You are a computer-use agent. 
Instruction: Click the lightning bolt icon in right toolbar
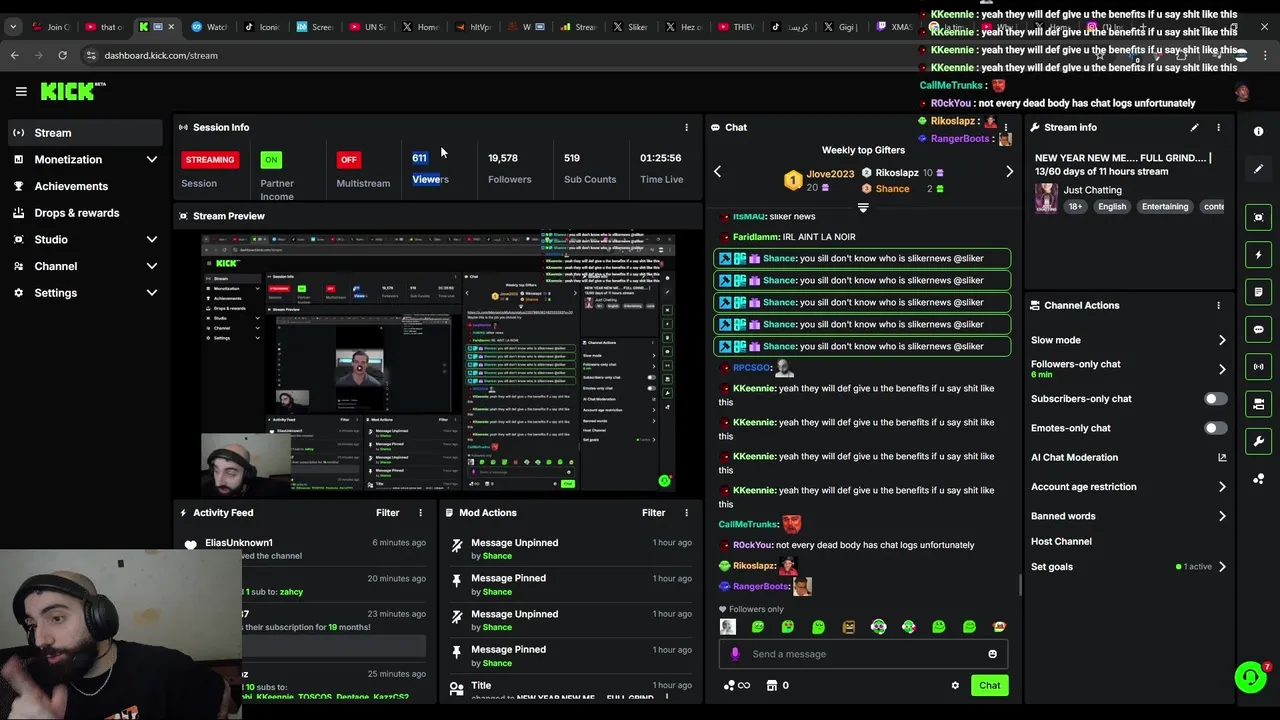pos(1258,255)
